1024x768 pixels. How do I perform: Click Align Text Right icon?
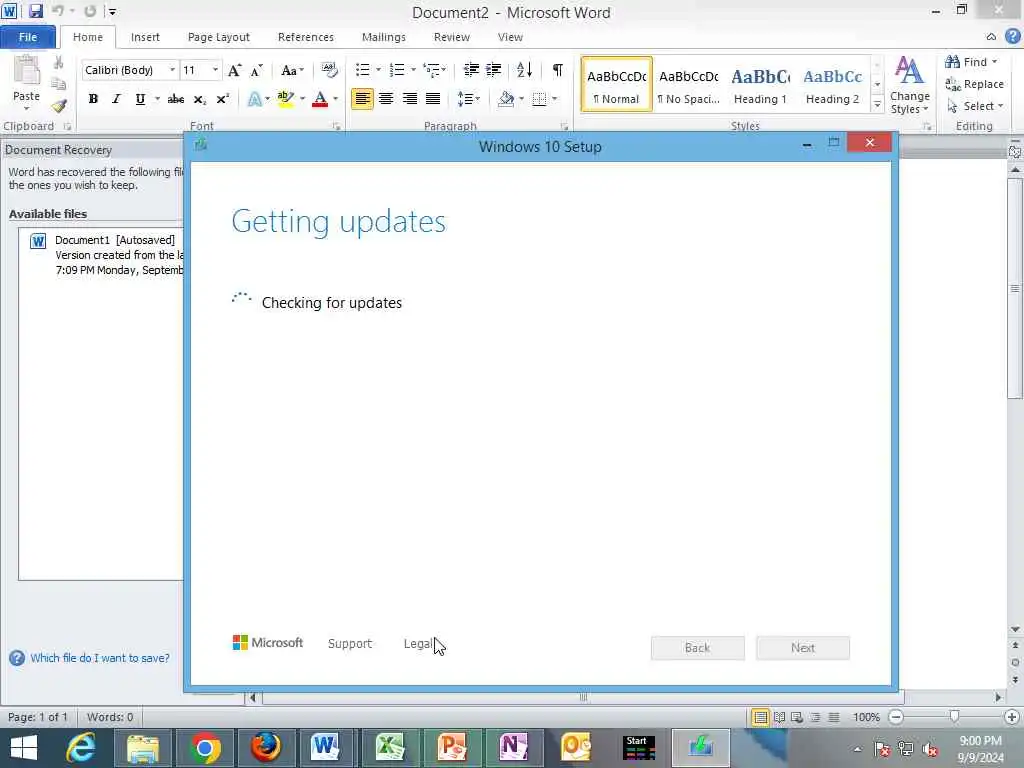pos(409,99)
